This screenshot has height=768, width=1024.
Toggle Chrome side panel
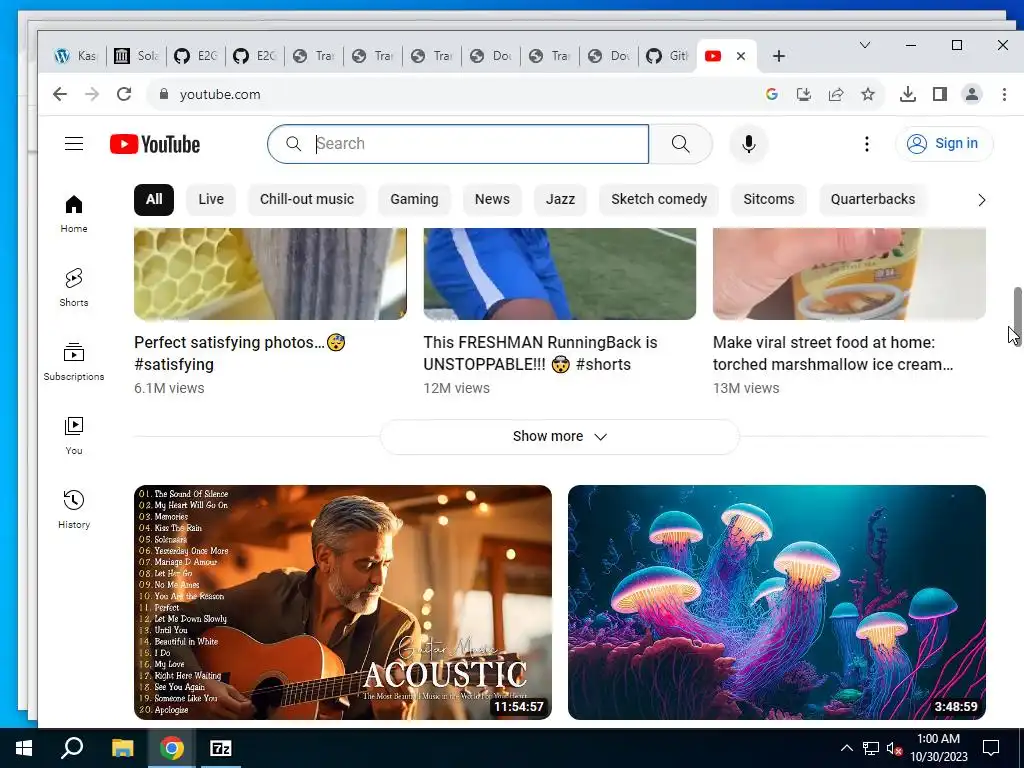(x=940, y=94)
